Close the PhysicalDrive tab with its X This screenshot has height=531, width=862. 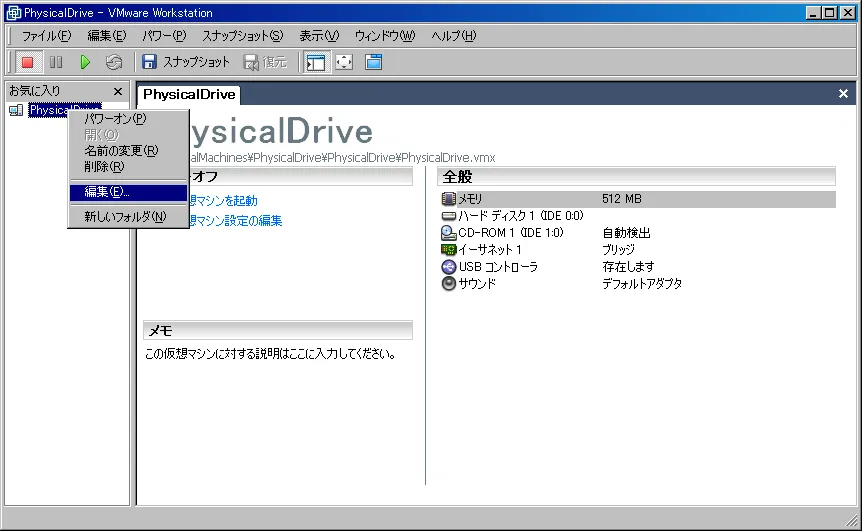coord(843,94)
